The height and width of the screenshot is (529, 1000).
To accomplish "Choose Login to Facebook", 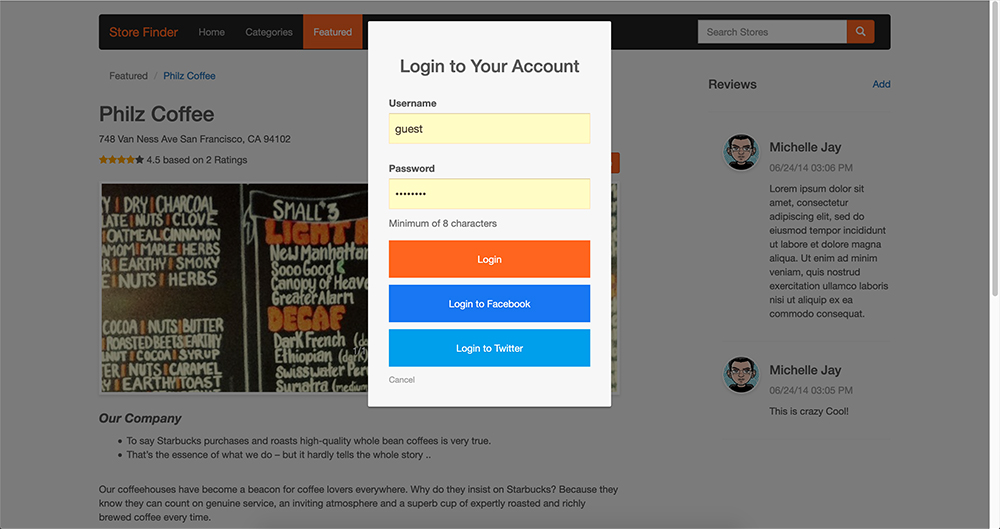I will 489,304.
